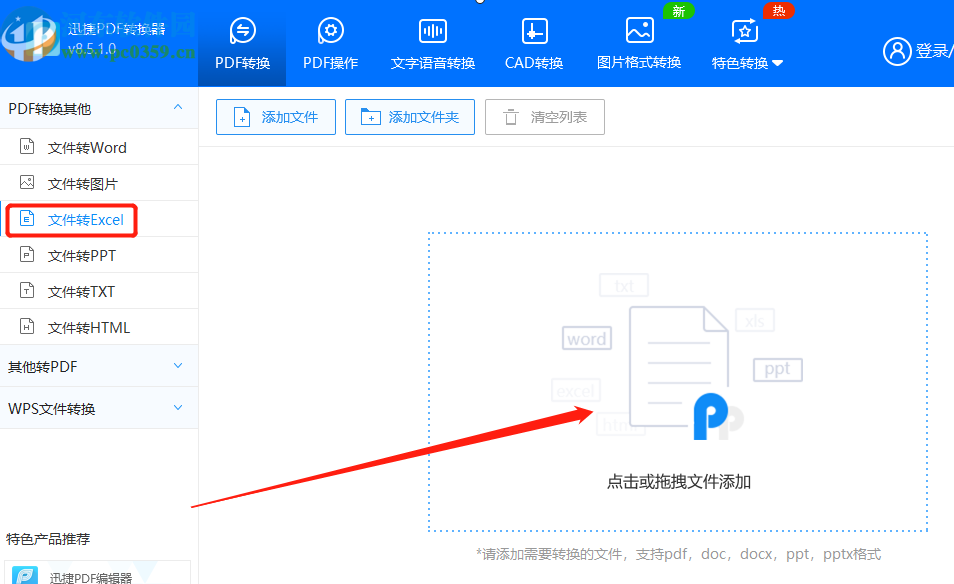
Task: Click the 添加文件 add file button
Action: [275, 117]
